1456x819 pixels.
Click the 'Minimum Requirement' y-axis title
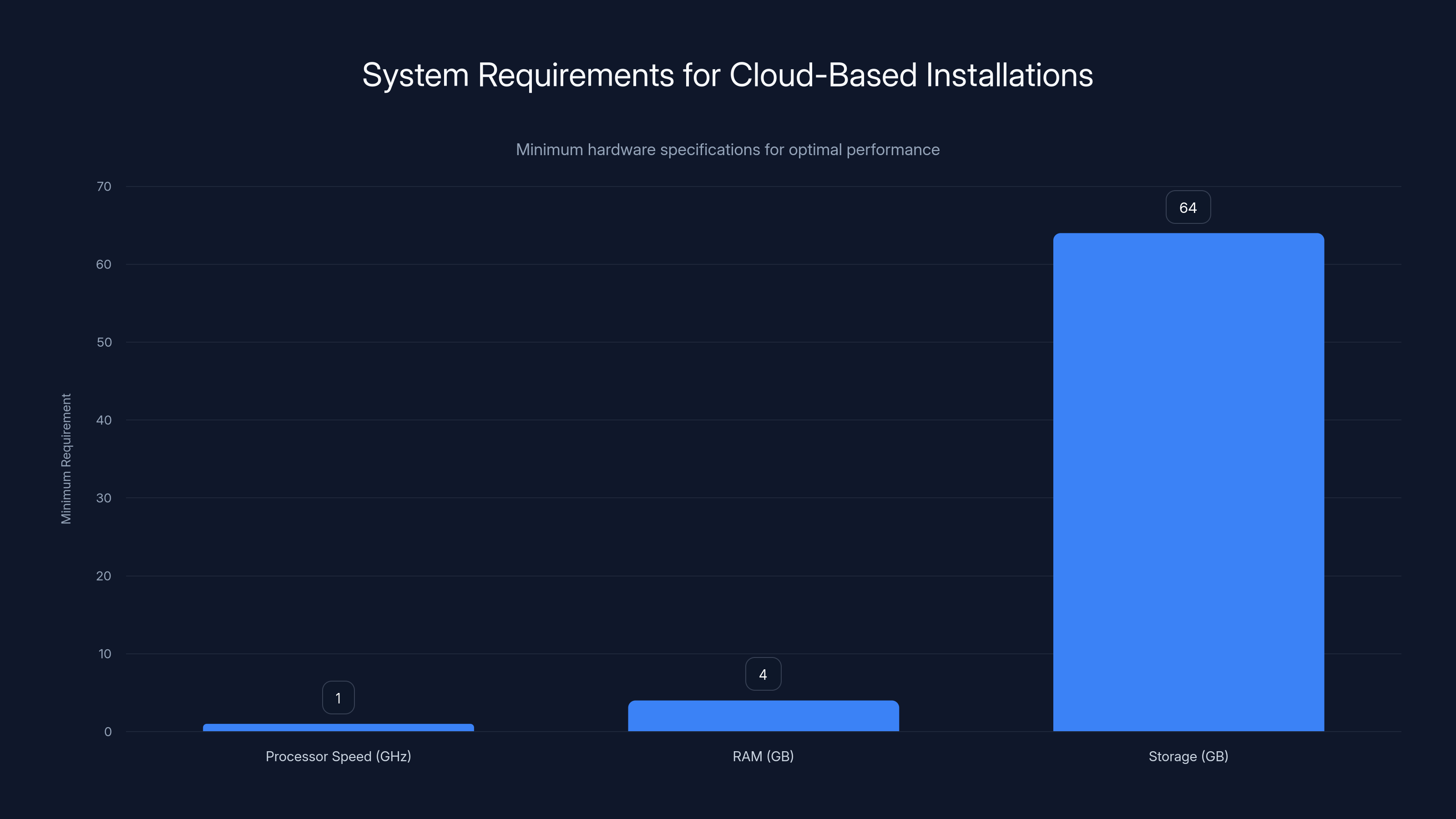66,459
